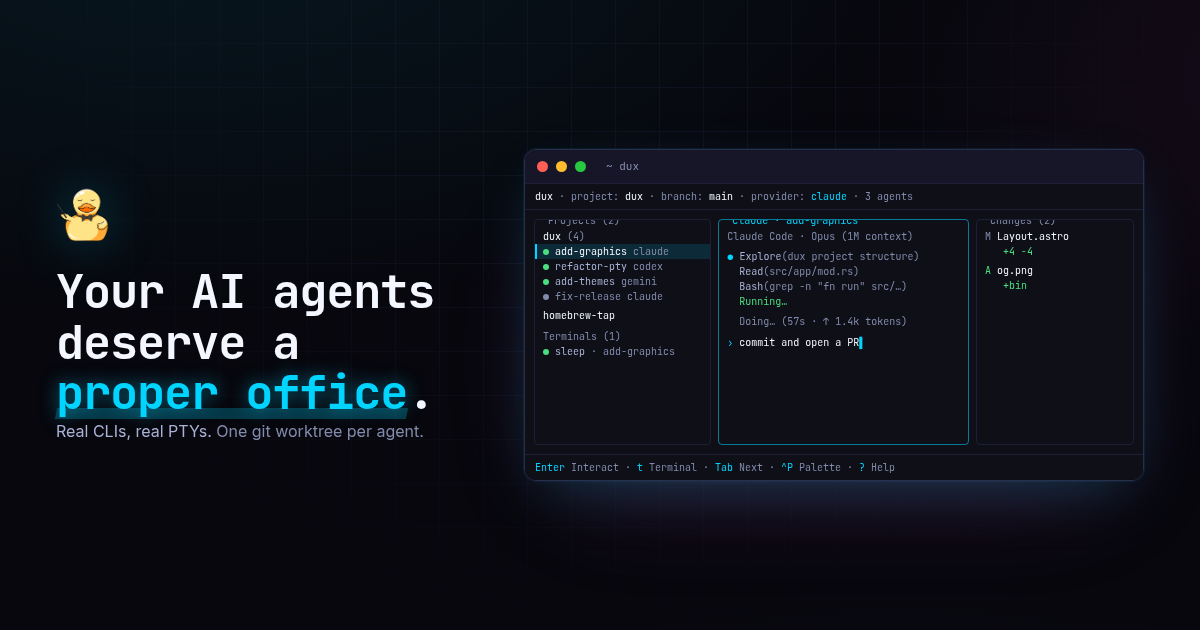Click the ~ dux window title

622,167
